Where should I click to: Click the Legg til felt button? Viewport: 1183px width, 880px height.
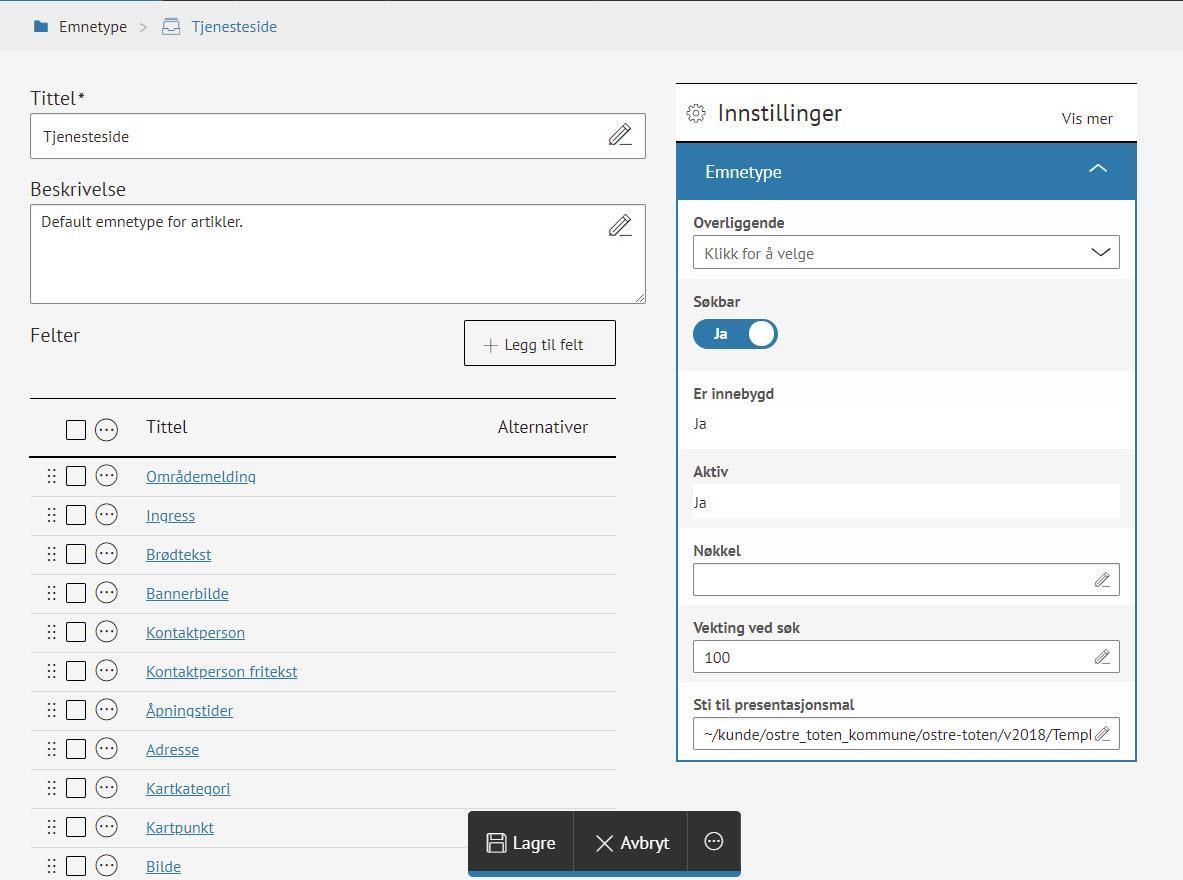click(x=539, y=344)
